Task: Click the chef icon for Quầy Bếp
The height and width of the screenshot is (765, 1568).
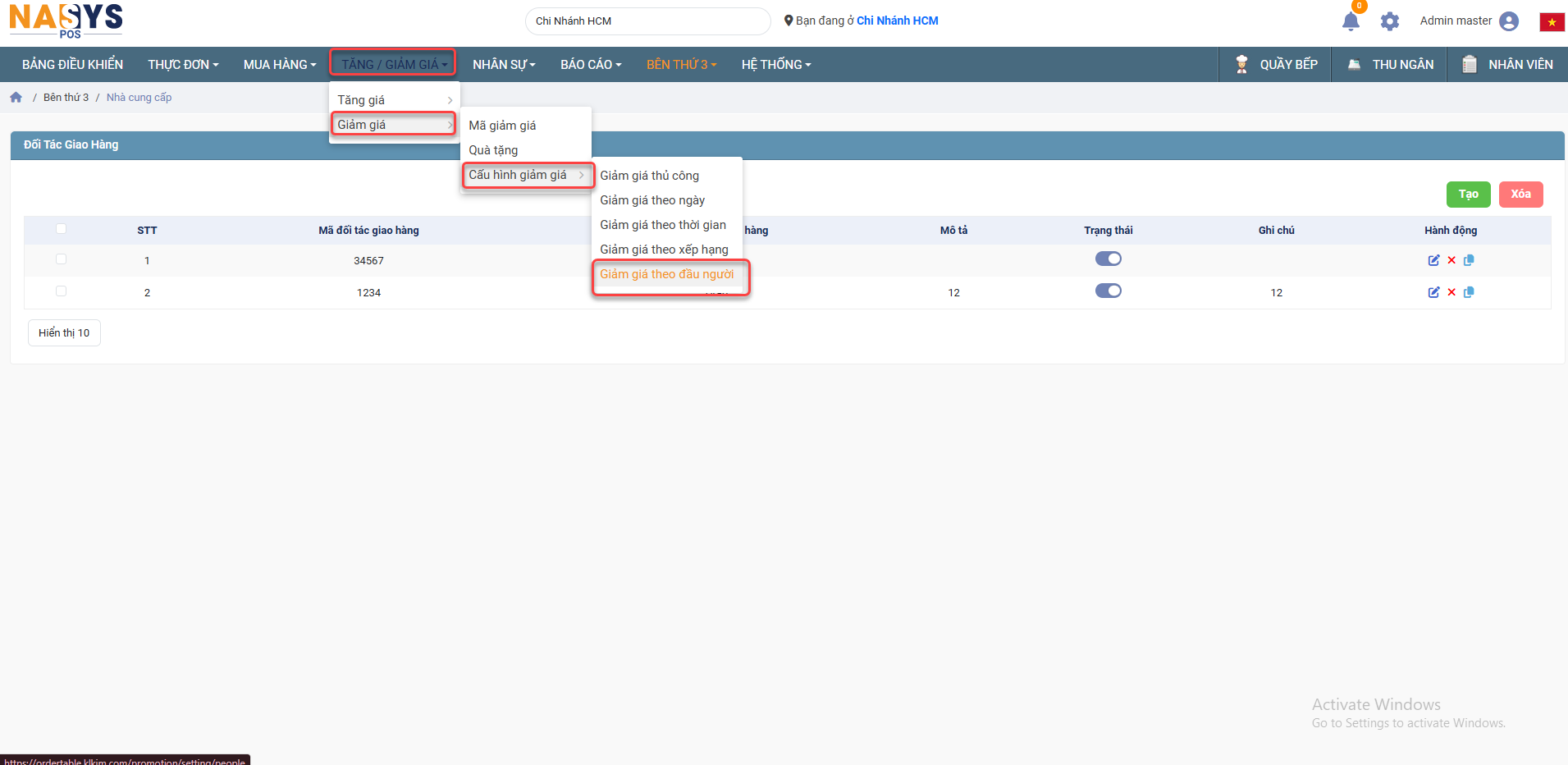Action: (1241, 64)
